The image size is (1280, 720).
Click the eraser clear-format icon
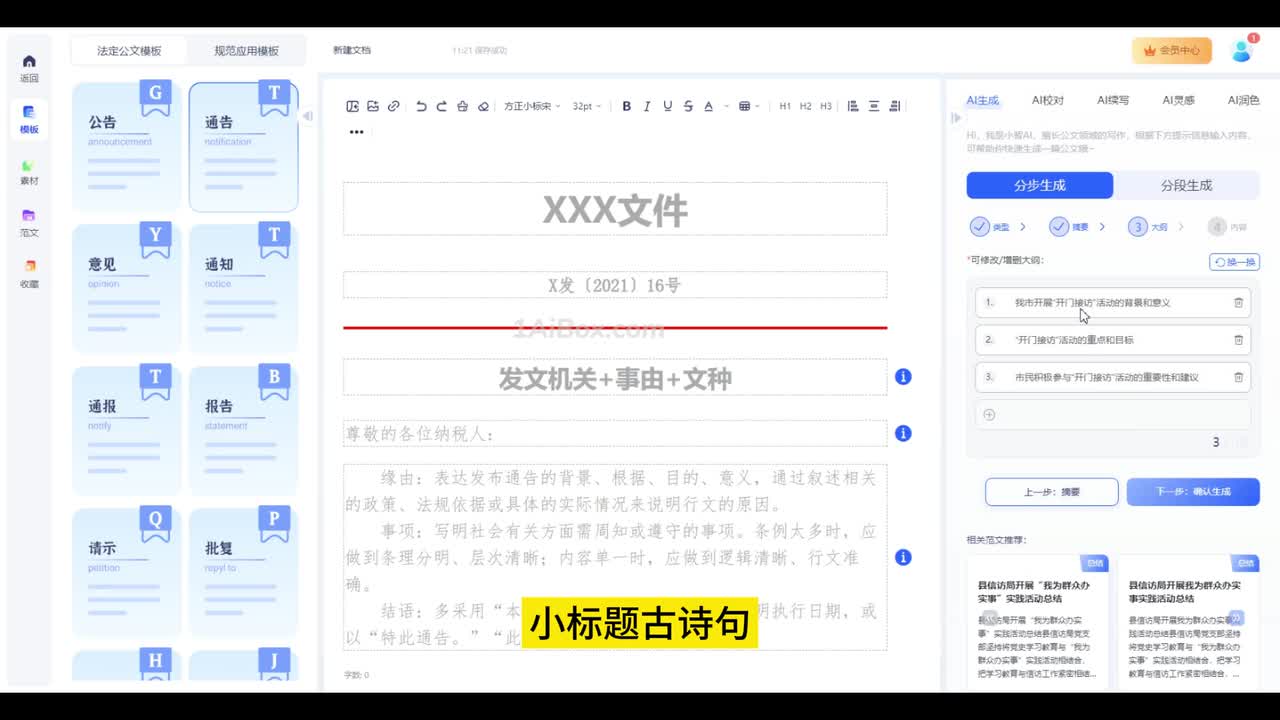pyautogui.click(x=483, y=106)
